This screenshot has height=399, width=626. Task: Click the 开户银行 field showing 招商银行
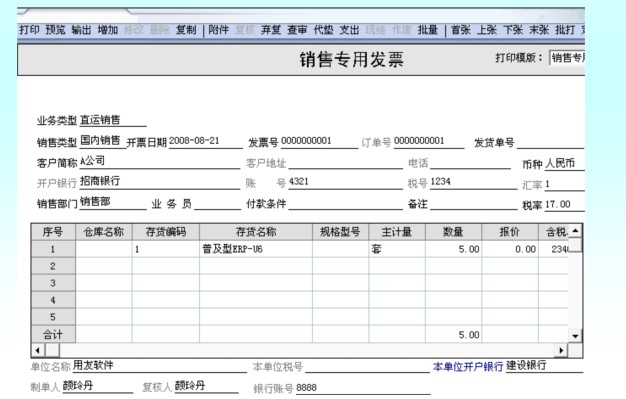160,182
